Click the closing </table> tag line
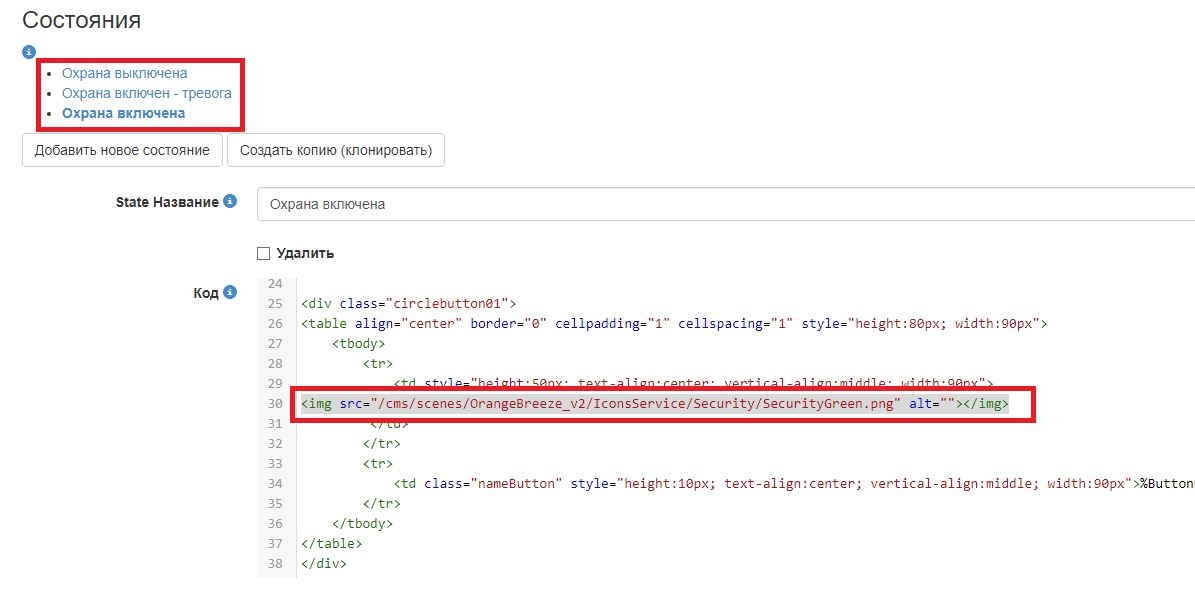Screen dimensions: 1195x589 331,544
